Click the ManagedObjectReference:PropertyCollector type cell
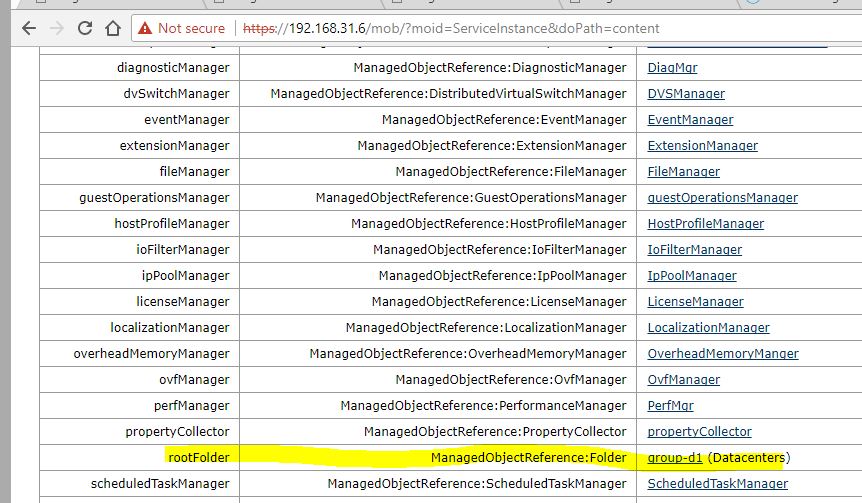This screenshot has height=503, width=862. [438, 432]
